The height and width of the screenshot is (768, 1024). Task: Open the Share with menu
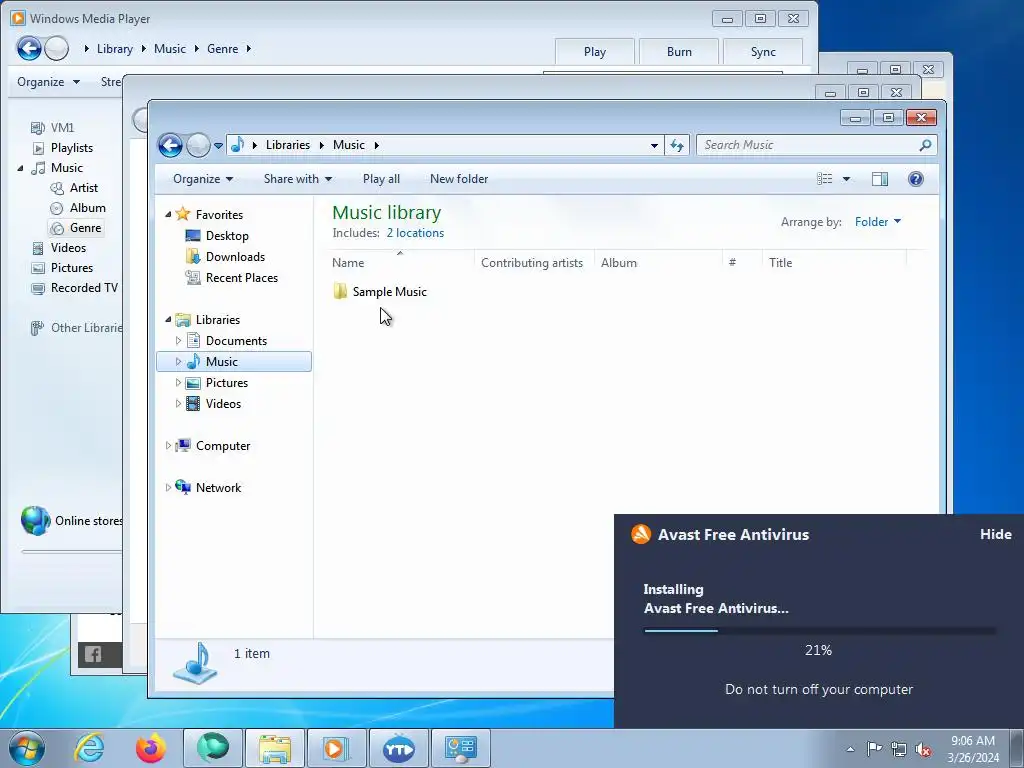click(298, 179)
